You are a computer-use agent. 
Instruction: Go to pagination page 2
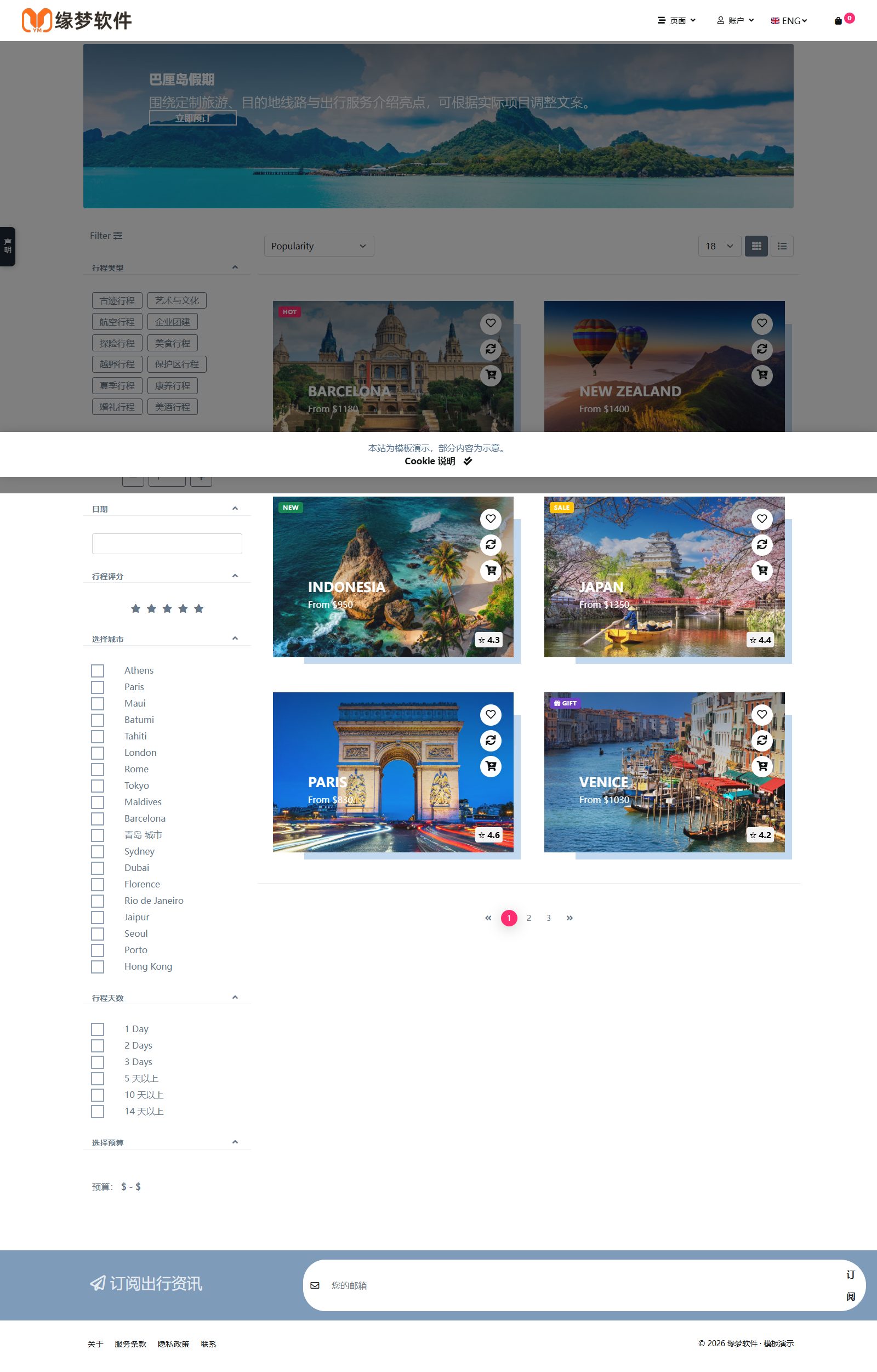pos(529,918)
